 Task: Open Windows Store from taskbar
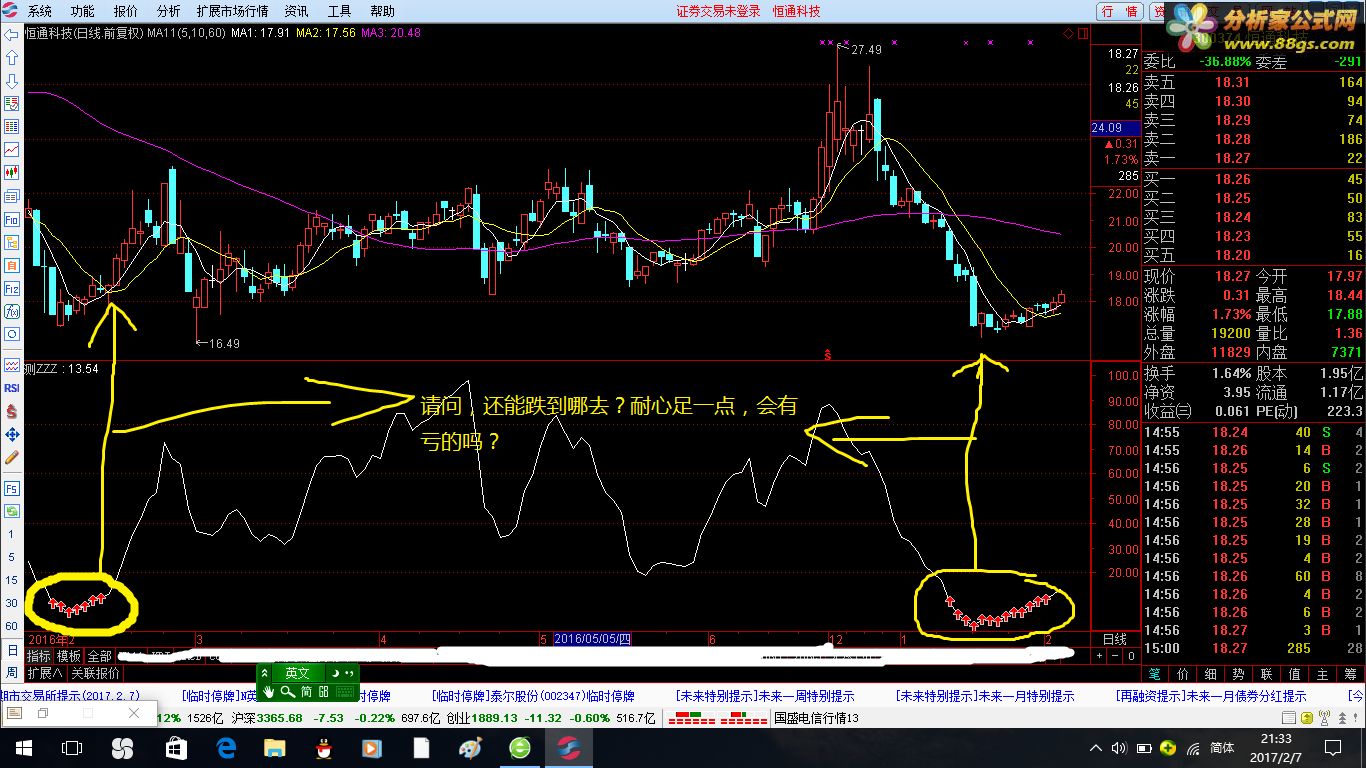[176, 748]
